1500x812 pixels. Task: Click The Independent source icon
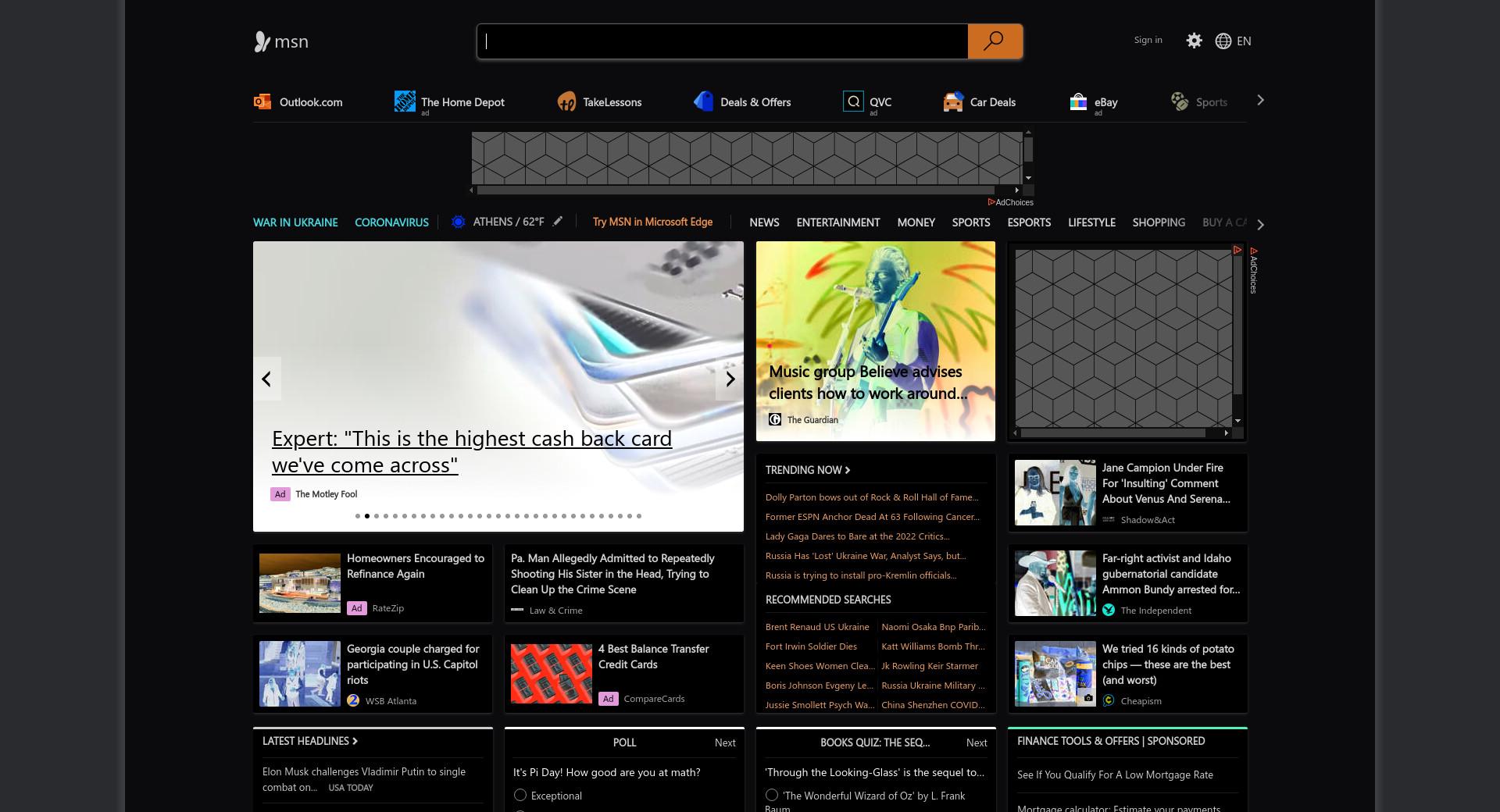point(1109,610)
